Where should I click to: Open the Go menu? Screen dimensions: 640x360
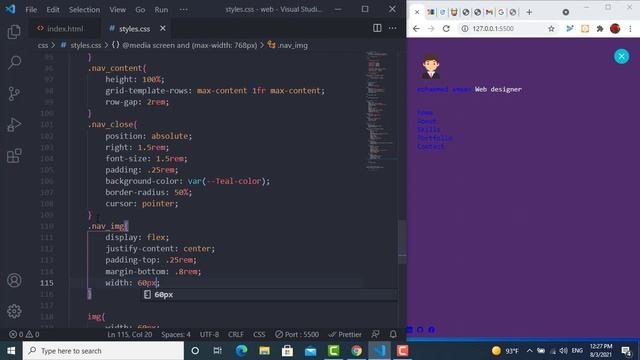click(x=140, y=9)
